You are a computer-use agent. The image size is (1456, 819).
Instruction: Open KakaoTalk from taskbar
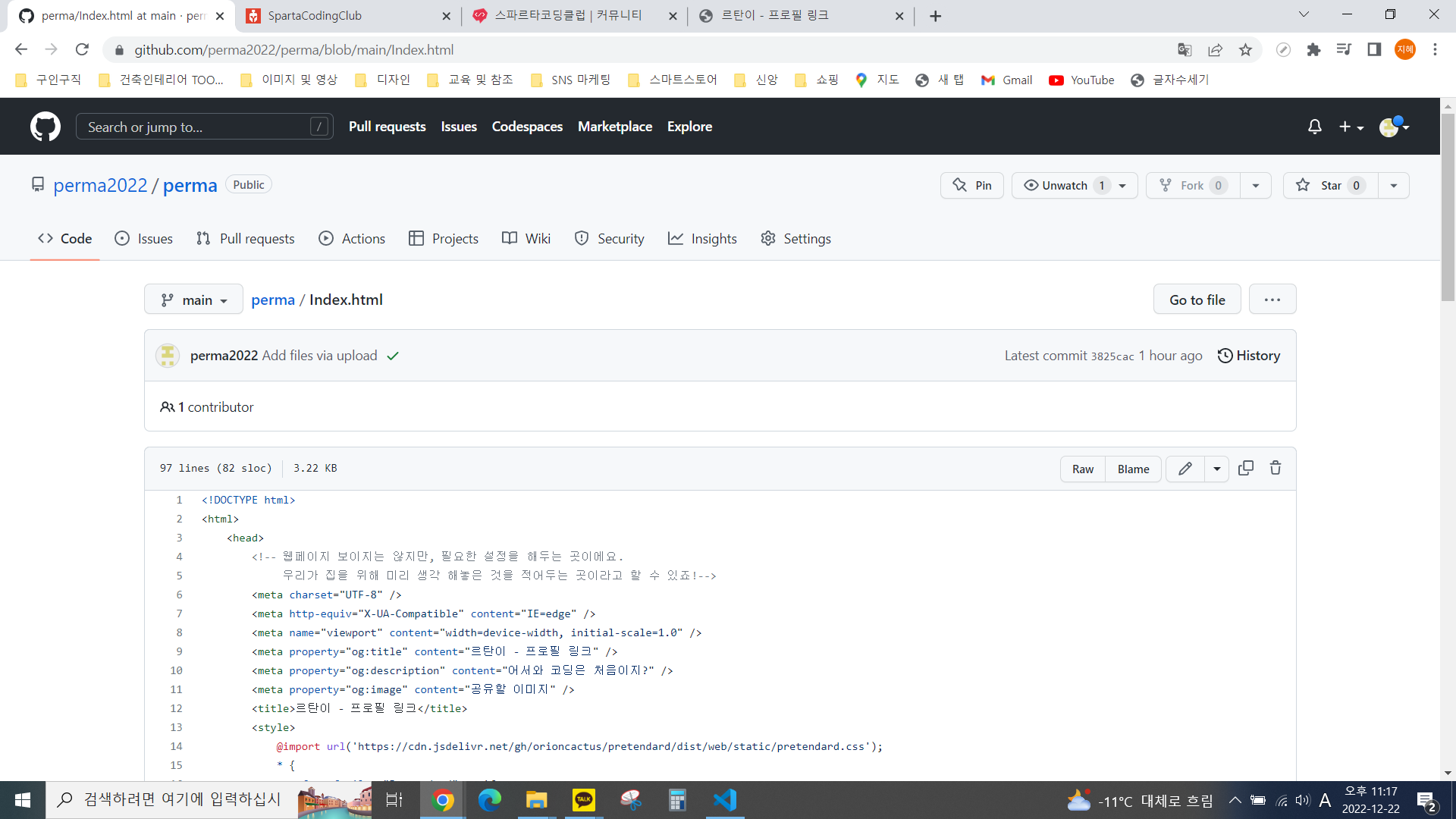pyautogui.click(x=584, y=800)
